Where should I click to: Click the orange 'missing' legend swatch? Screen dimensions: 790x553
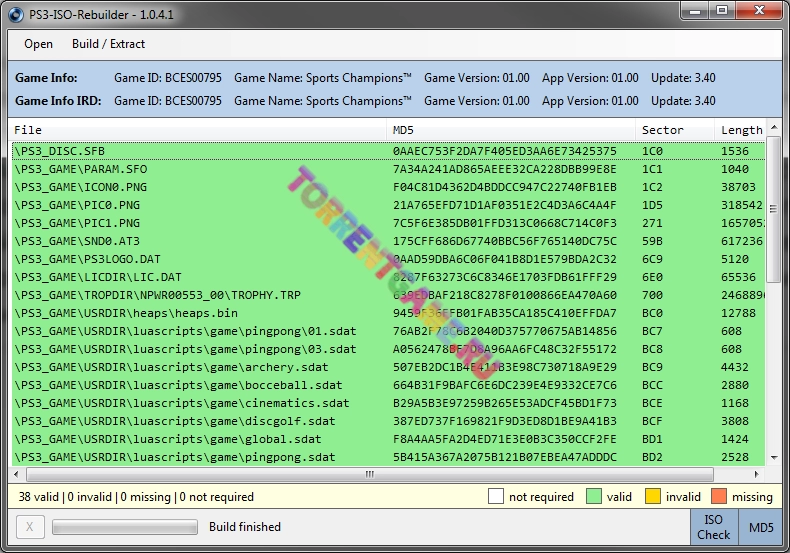click(x=720, y=497)
